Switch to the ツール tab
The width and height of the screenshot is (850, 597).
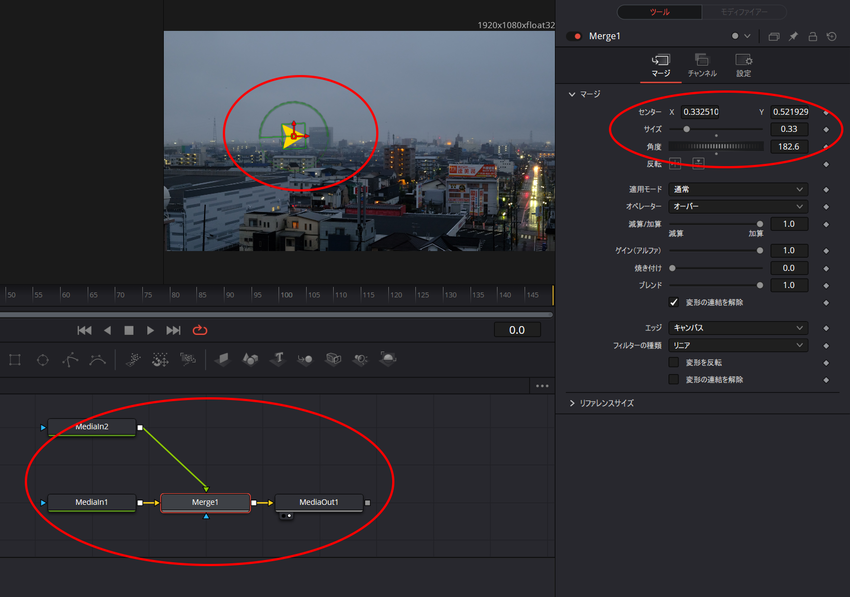pos(660,12)
